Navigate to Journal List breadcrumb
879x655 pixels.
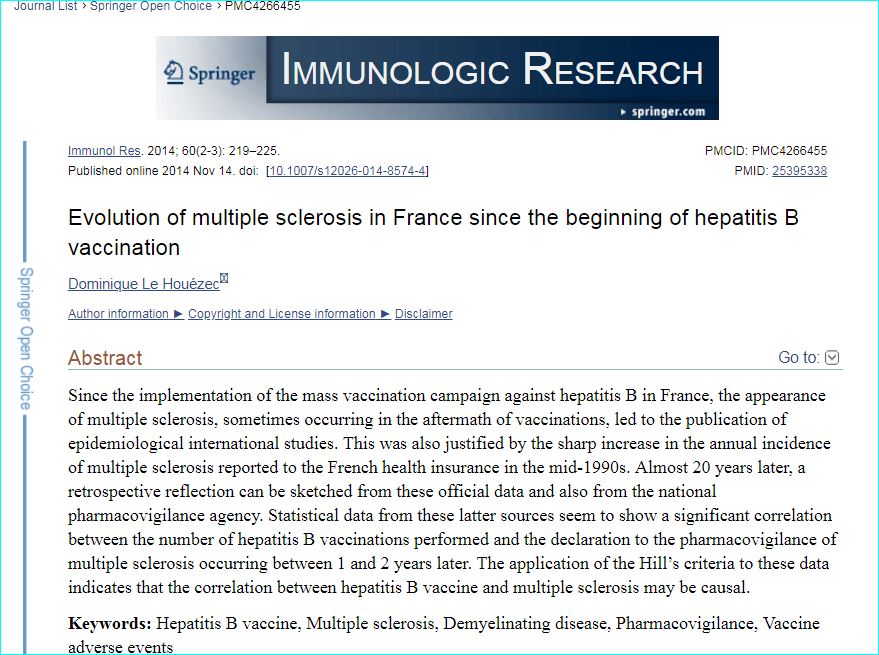(45, 6)
